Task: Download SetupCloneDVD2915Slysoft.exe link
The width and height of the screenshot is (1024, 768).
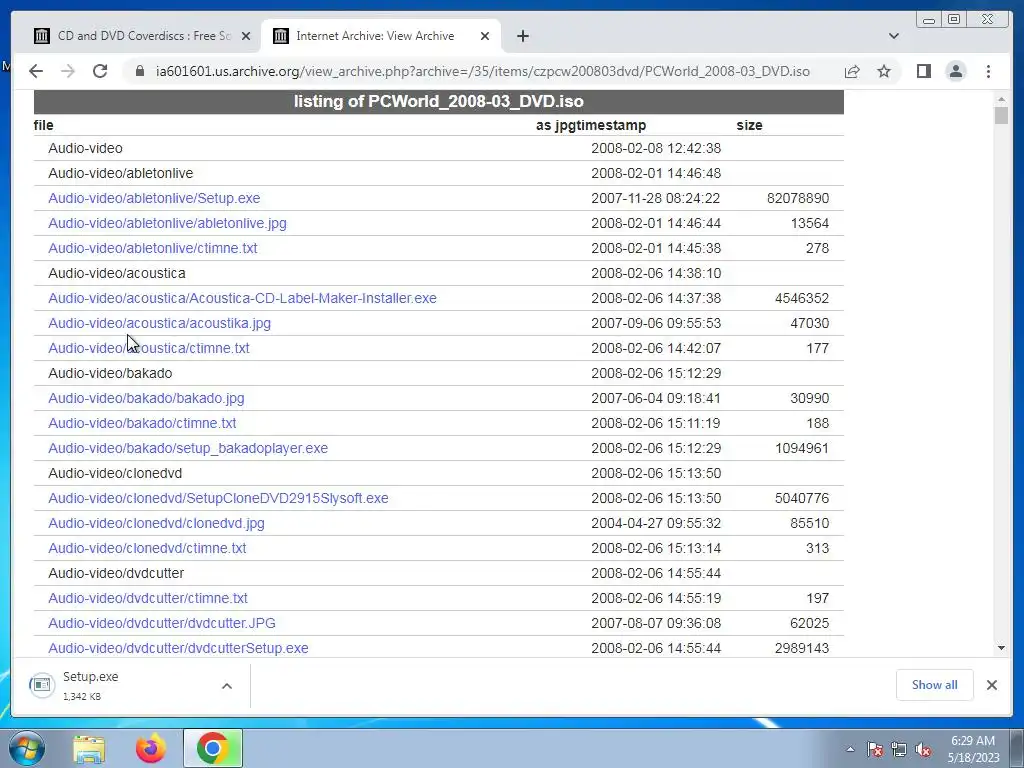Action: pyautogui.click(x=218, y=498)
